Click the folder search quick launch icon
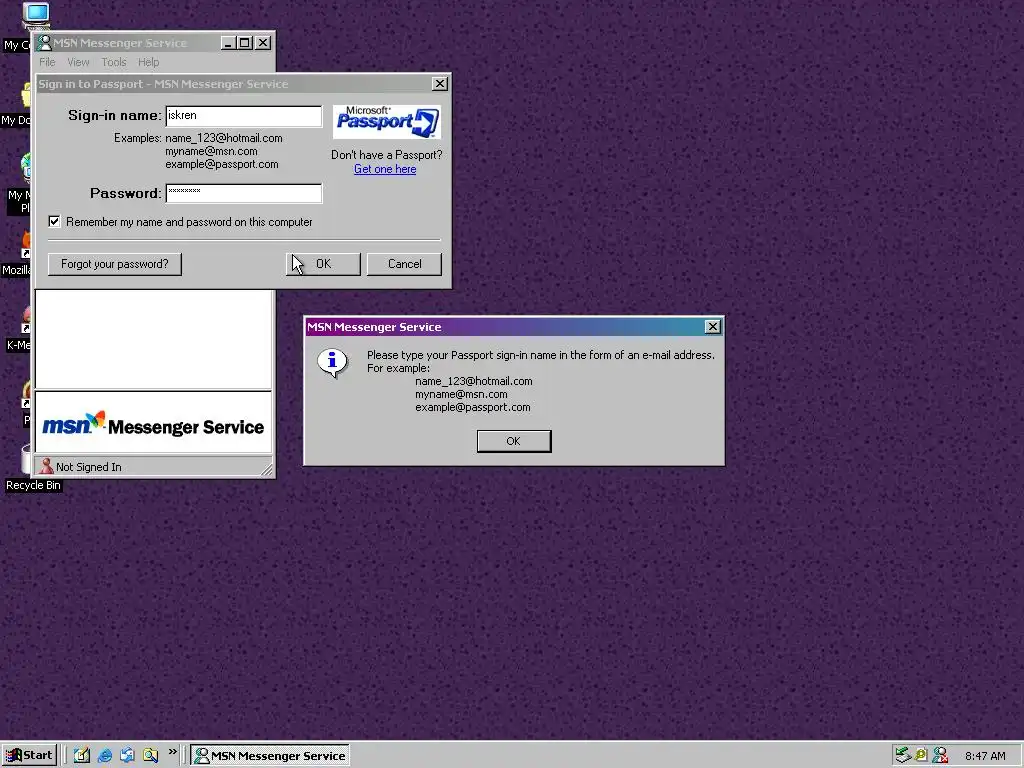Viewport: 1024px width, 768px height. click(150, 756)
